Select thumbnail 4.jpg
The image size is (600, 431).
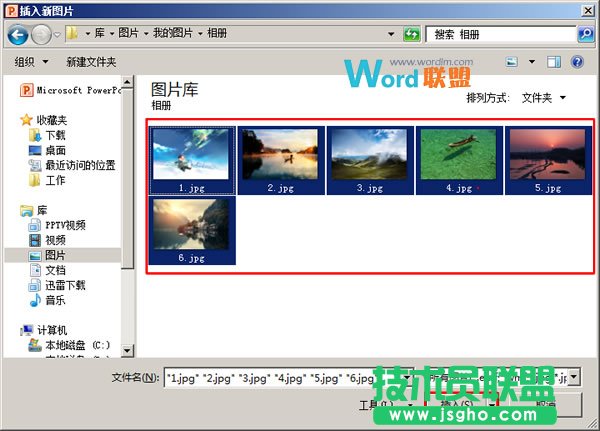pyautogui.click(x=459, y=160)
